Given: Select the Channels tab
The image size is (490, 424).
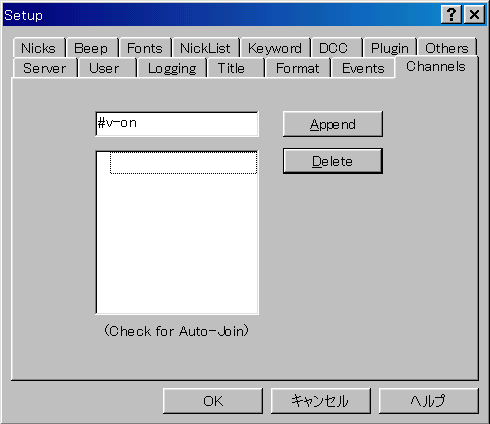Looking at the screenshot, I should (436, 66).
